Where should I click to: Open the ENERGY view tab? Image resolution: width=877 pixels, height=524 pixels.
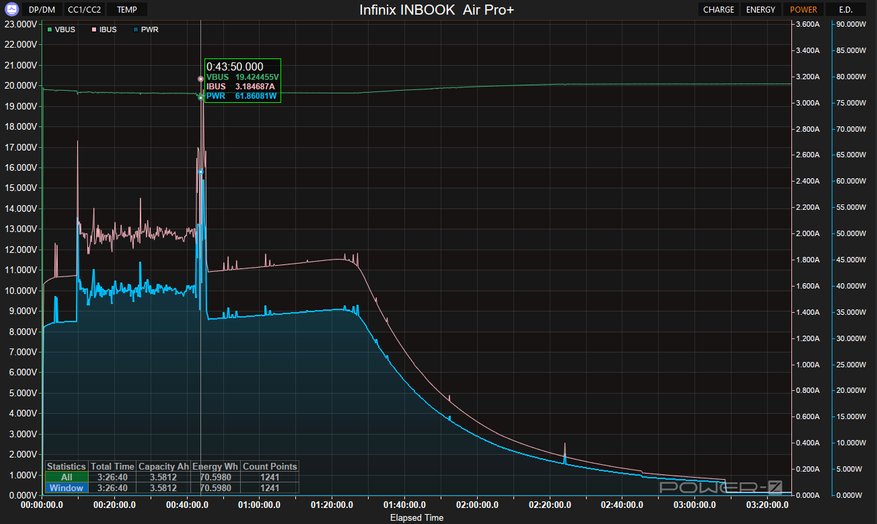pos(760,10)
